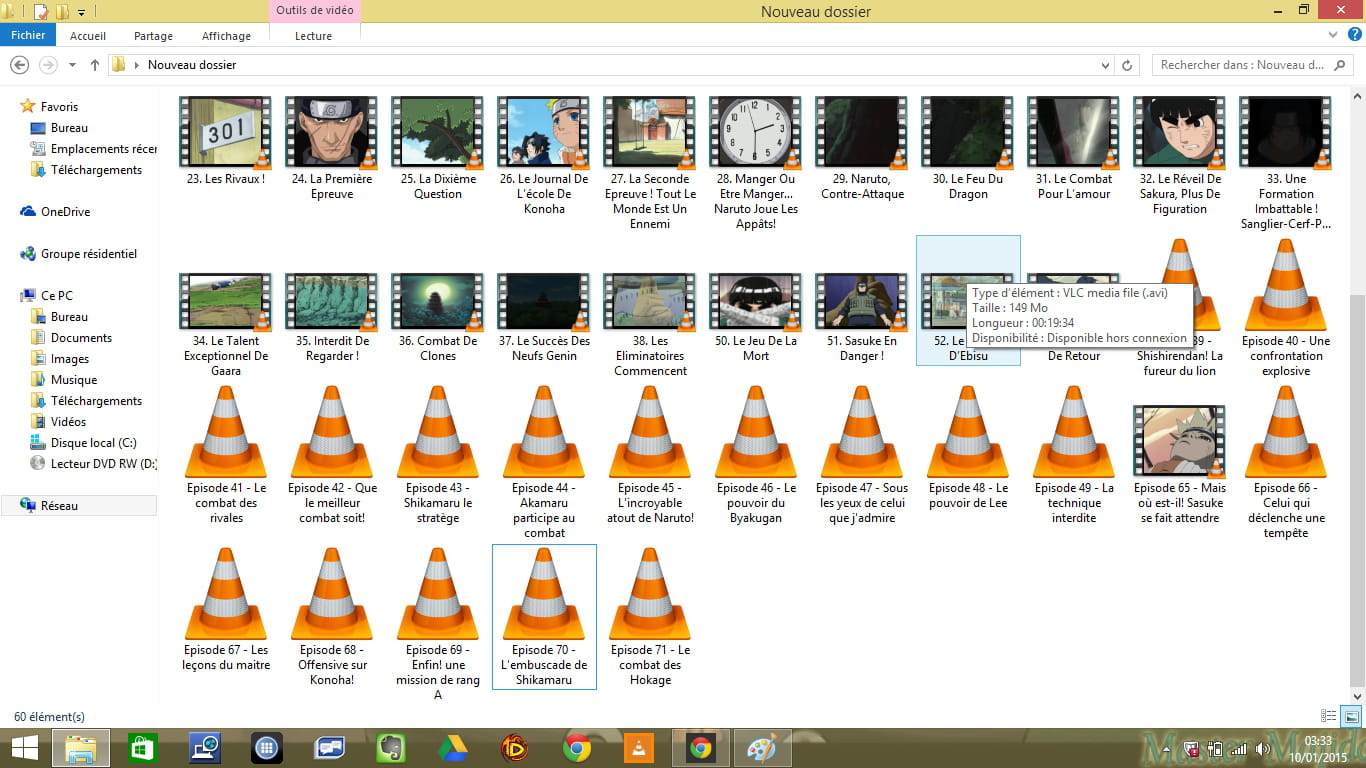This screenshot has width=1366, height=768.
Task: Click the search magnifier icon
Action: (1341, 65)
